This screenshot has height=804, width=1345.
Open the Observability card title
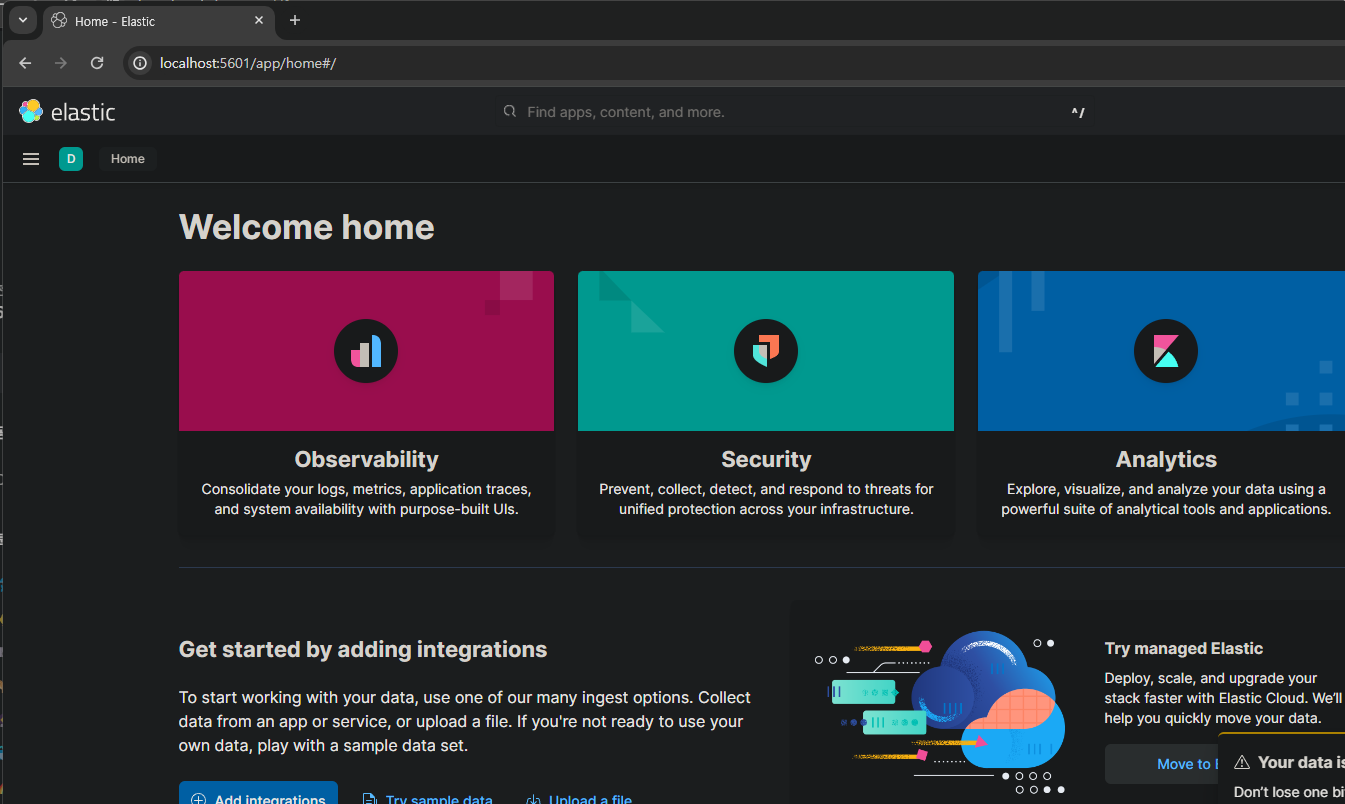[x=366, y=459]
